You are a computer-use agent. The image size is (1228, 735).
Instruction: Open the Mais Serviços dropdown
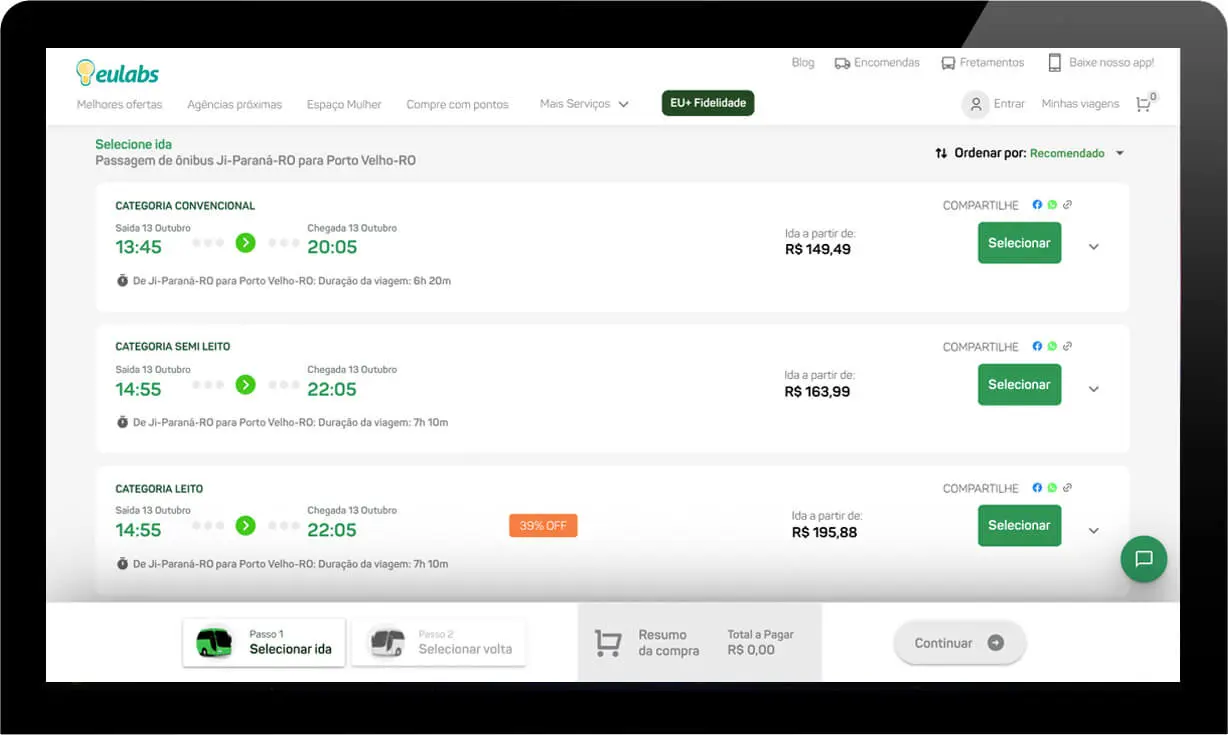[584, 104]
